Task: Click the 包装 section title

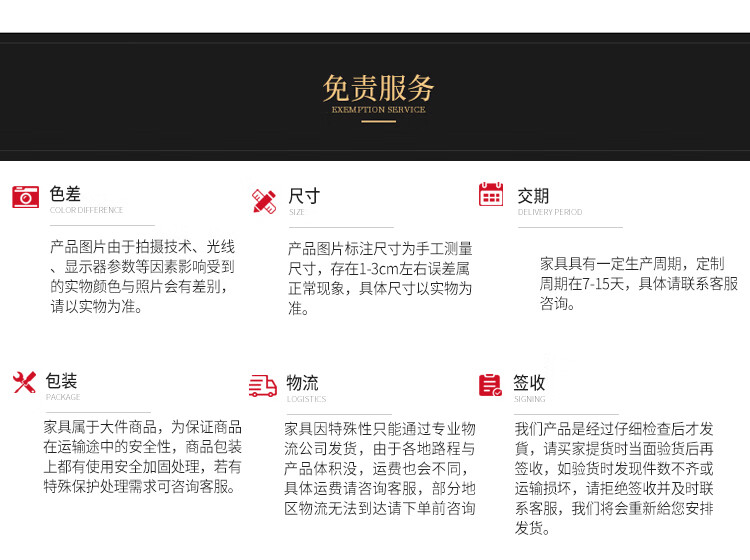Action: pos(61,381)
